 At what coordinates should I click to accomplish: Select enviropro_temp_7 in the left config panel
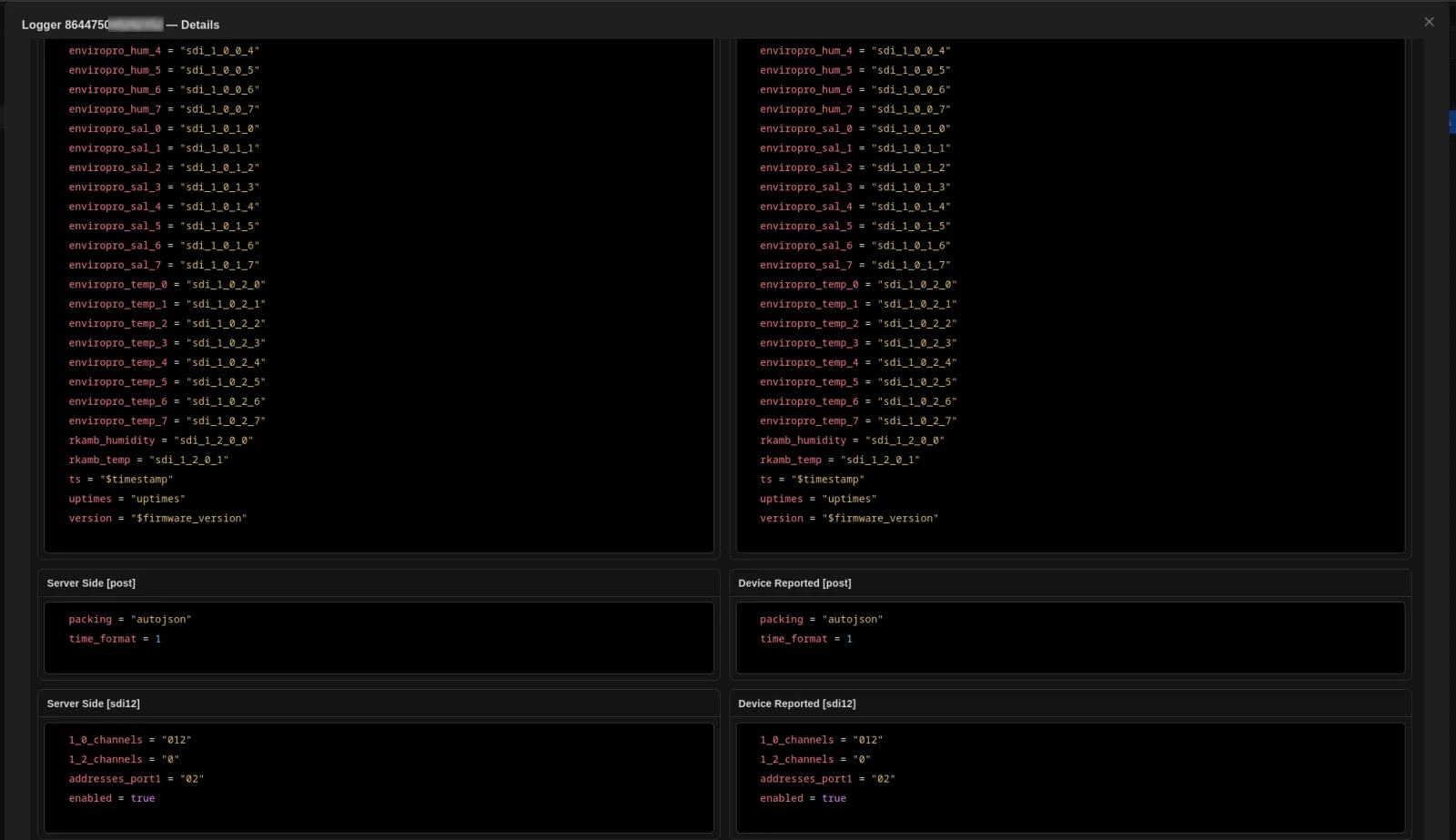(x=167, y=421)
